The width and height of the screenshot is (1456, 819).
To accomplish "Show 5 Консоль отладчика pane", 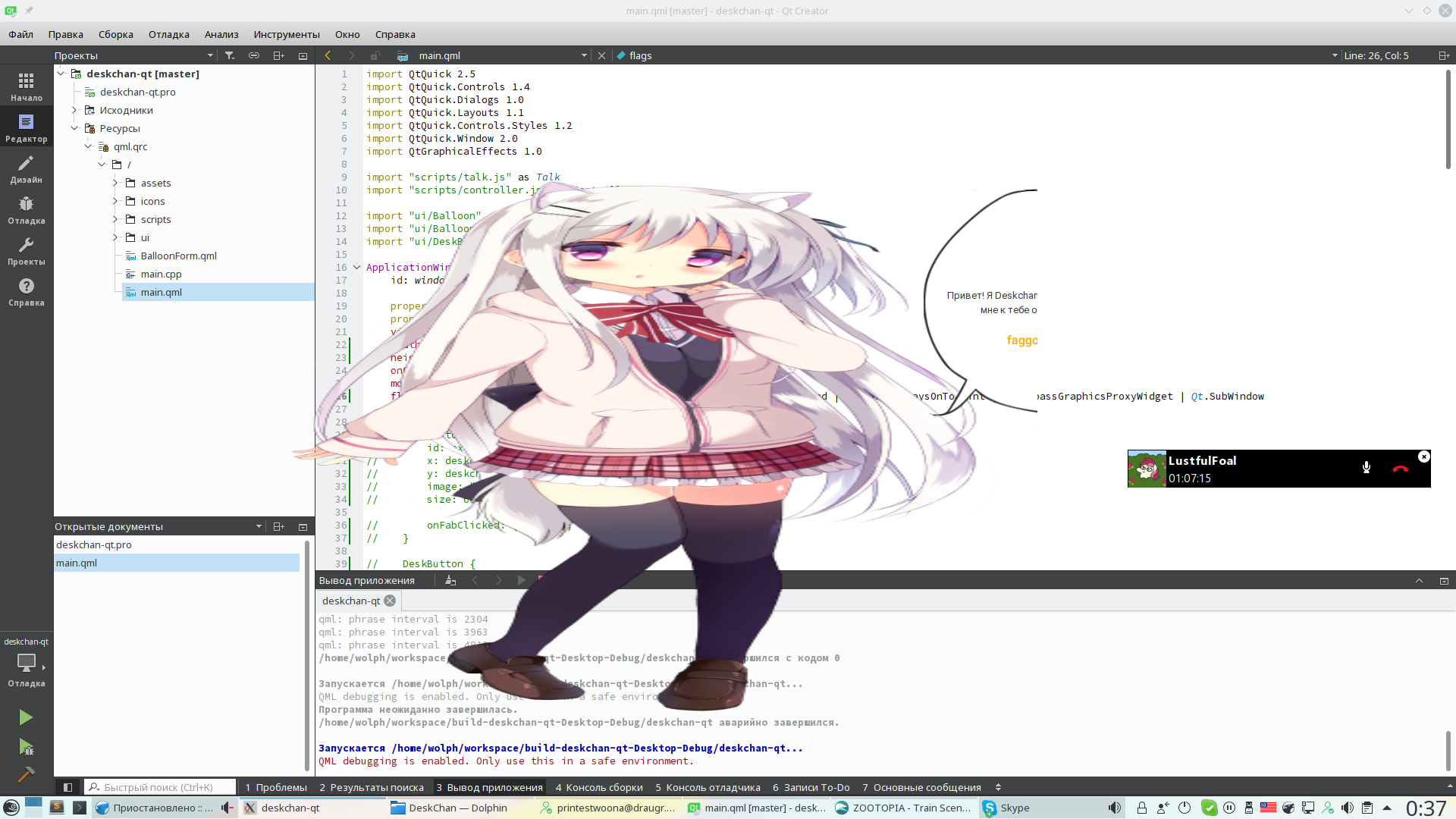I will [708, 787].
